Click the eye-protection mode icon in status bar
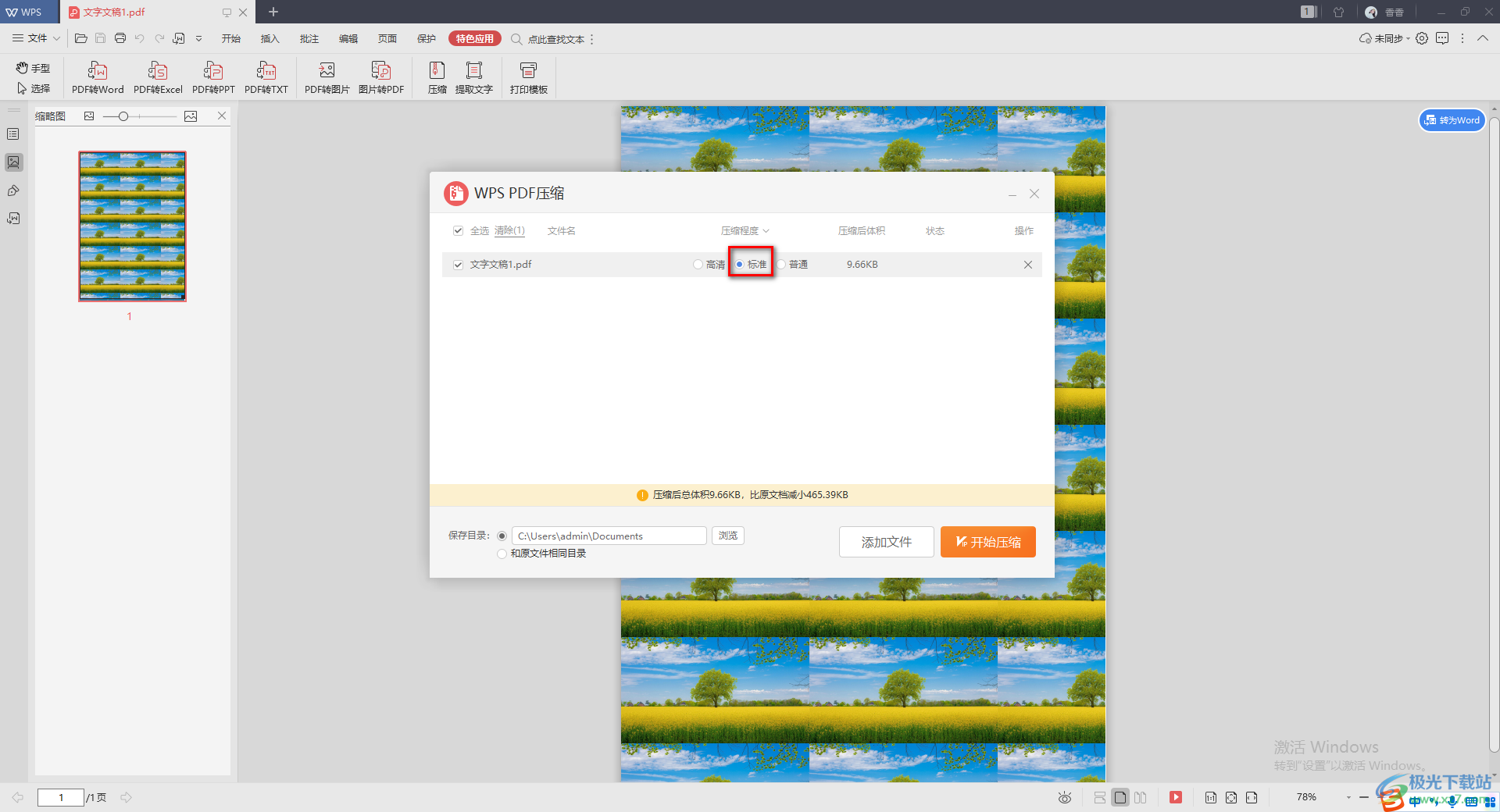The image size is (1500, 812). tap(1064, 797)
